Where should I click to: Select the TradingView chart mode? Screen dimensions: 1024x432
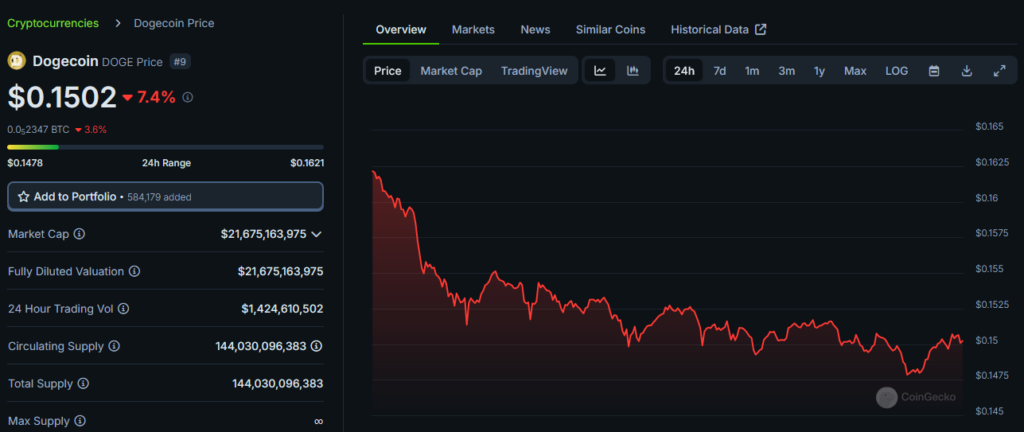[x=534, y=70]
